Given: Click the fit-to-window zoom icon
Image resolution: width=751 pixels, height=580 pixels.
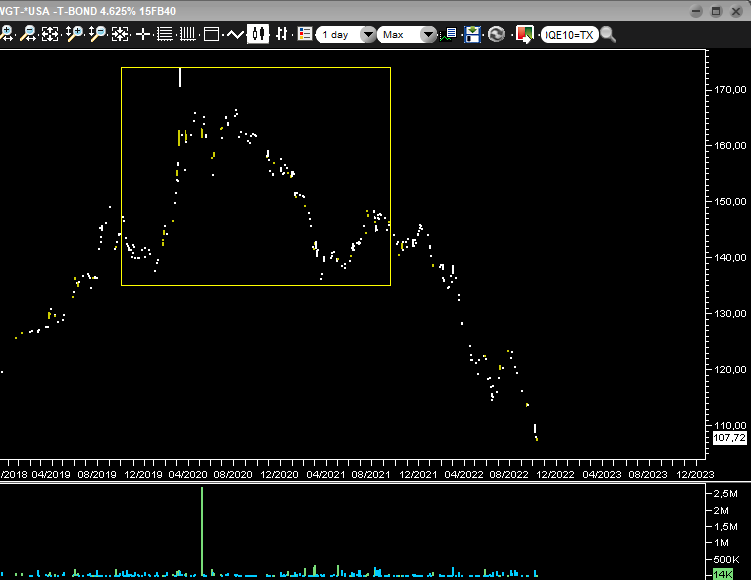Looking at the screenshot, I should (50, 34).
